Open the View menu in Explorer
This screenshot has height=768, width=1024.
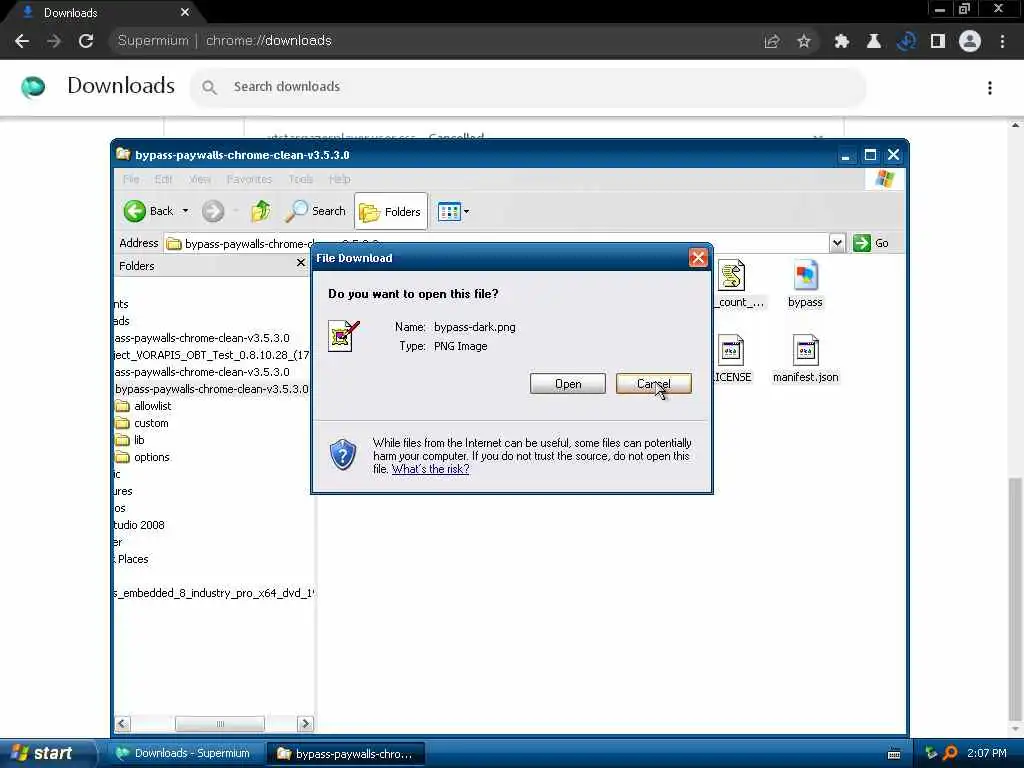pyautogui.click(x=200, y=179)
